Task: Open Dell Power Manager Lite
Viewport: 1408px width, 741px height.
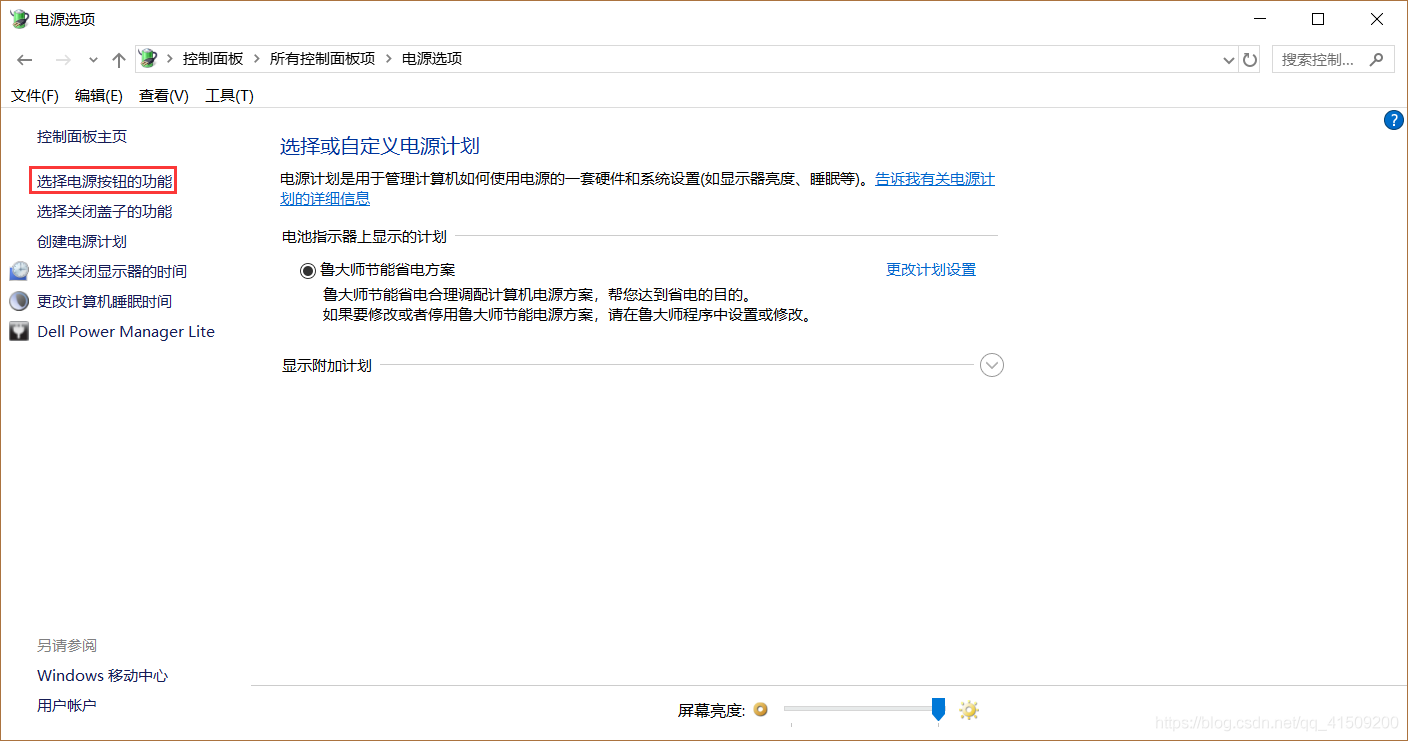Action: (x=126, y=332)
